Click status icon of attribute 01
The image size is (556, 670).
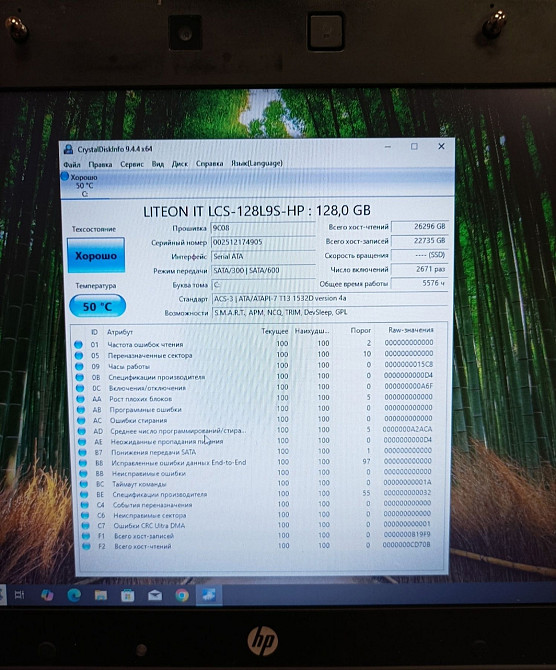point(78,344)
